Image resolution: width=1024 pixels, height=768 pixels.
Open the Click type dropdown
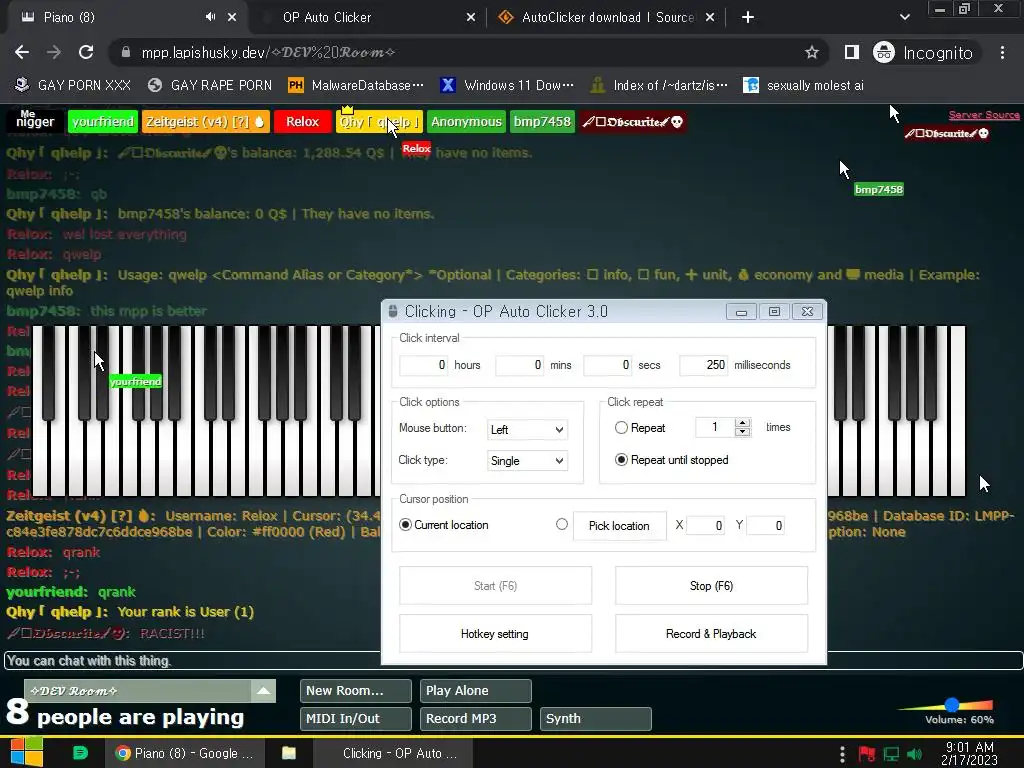(x=527, y=460)
